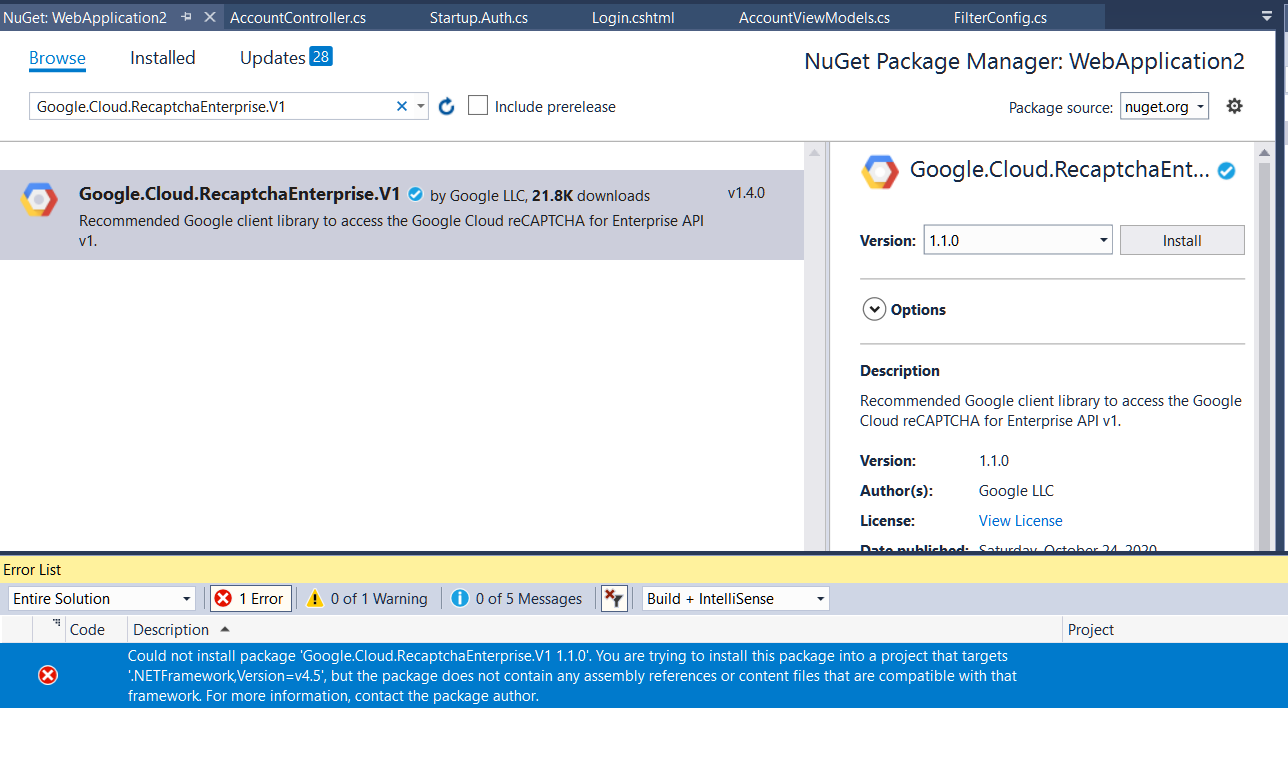This screenshot has width=1288, height=781.
Task: Click the Project column header
Action: click(1175, 630)
